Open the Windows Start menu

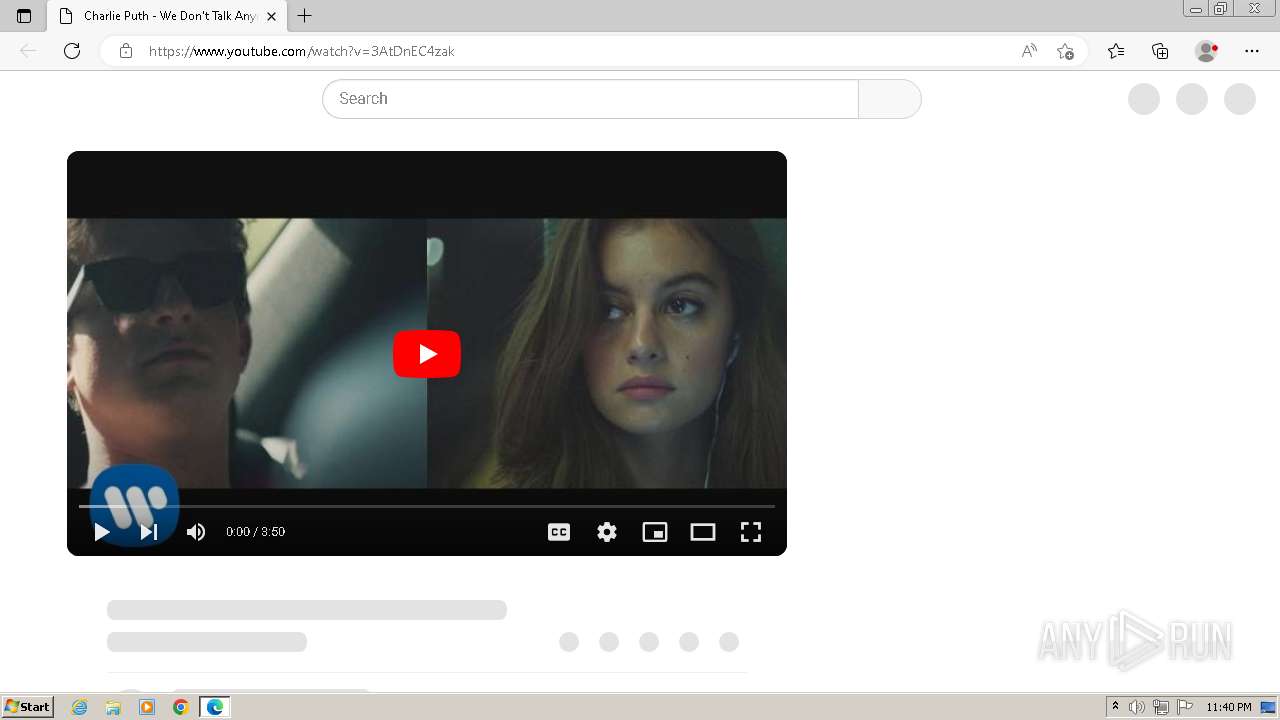[27, 707]
